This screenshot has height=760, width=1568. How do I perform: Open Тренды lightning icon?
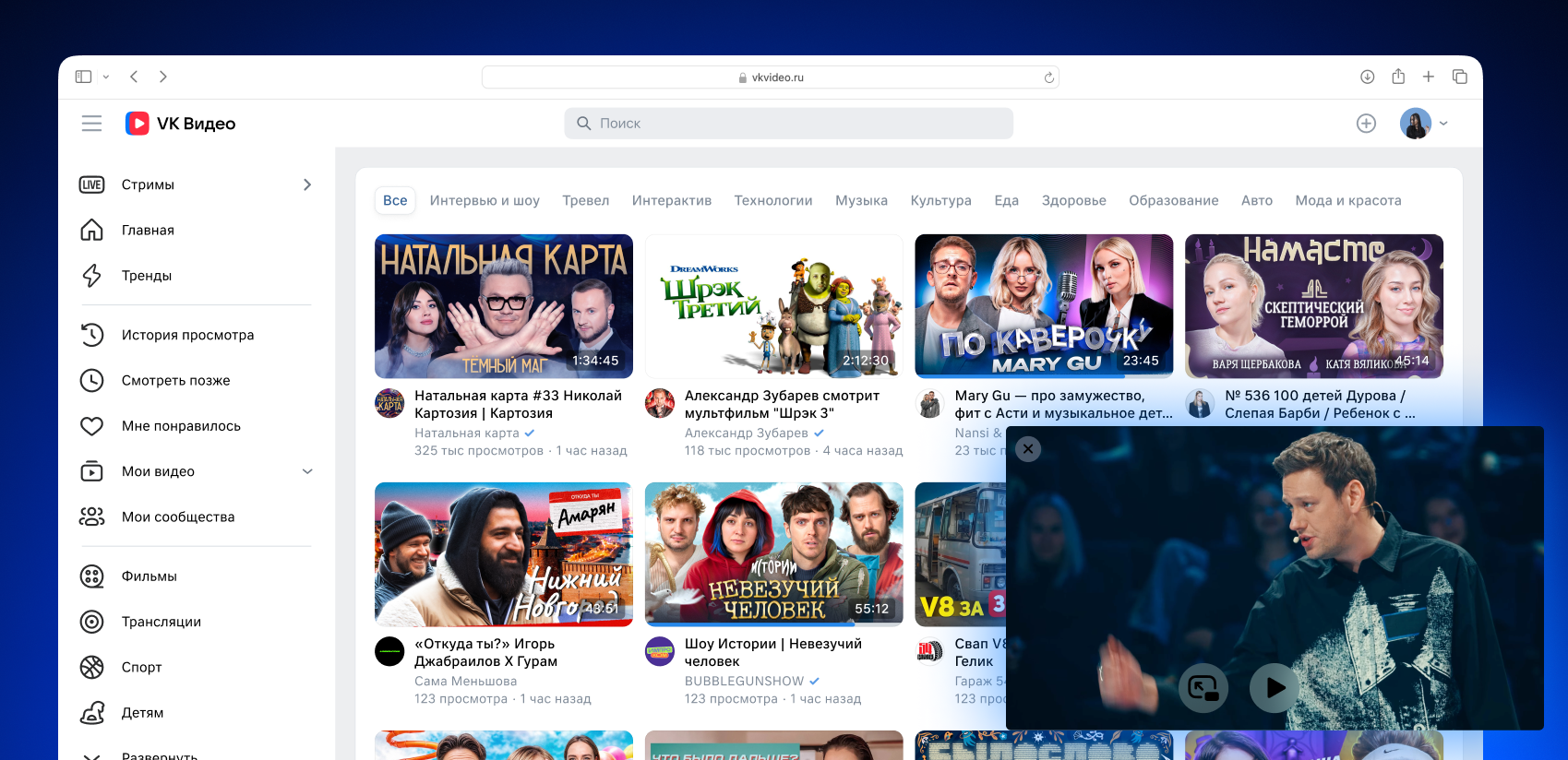pyautogui.click(x=91, y=275)
